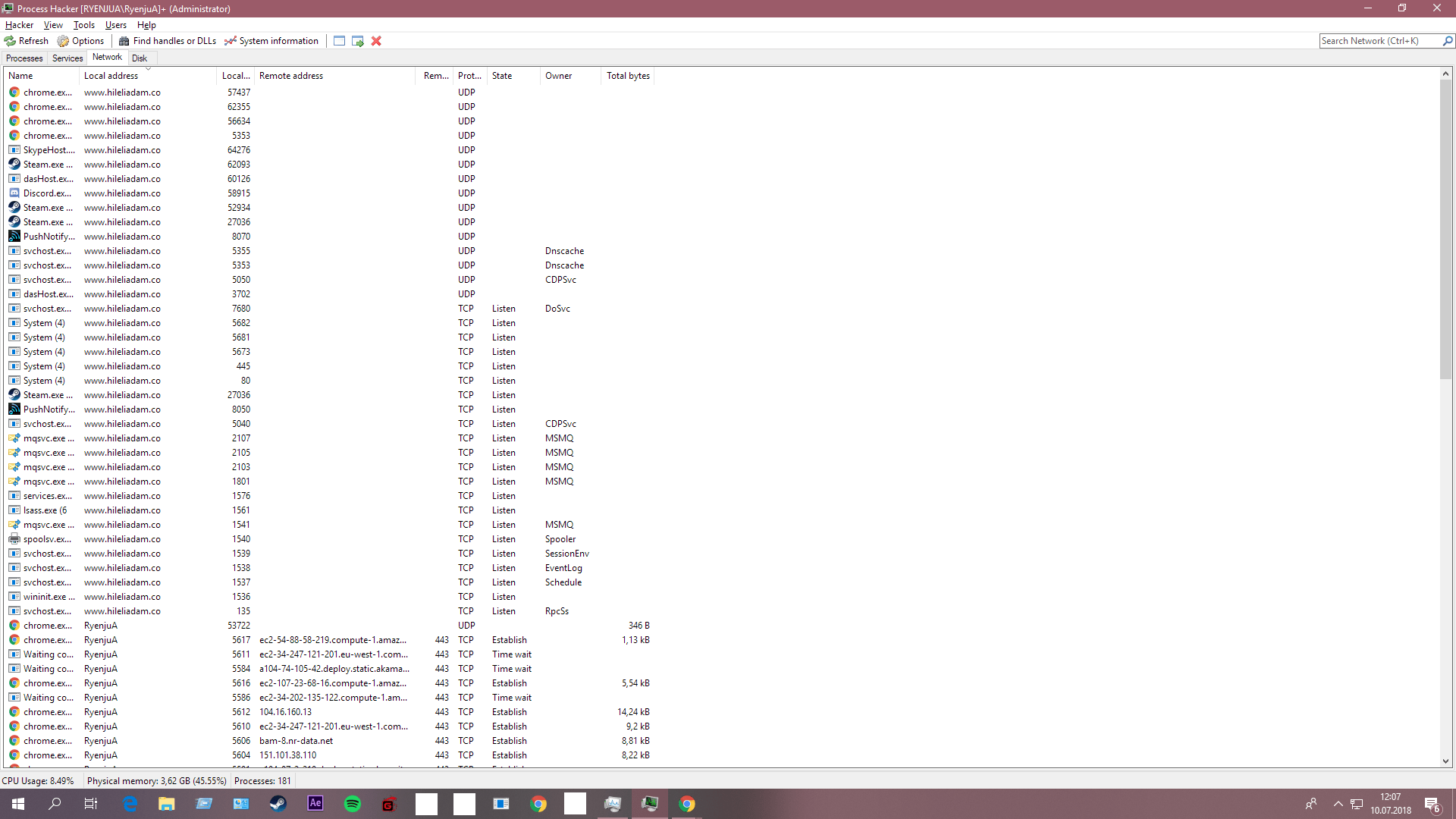Open Find handles or DLLs
1456x819 pixels.
168,41
